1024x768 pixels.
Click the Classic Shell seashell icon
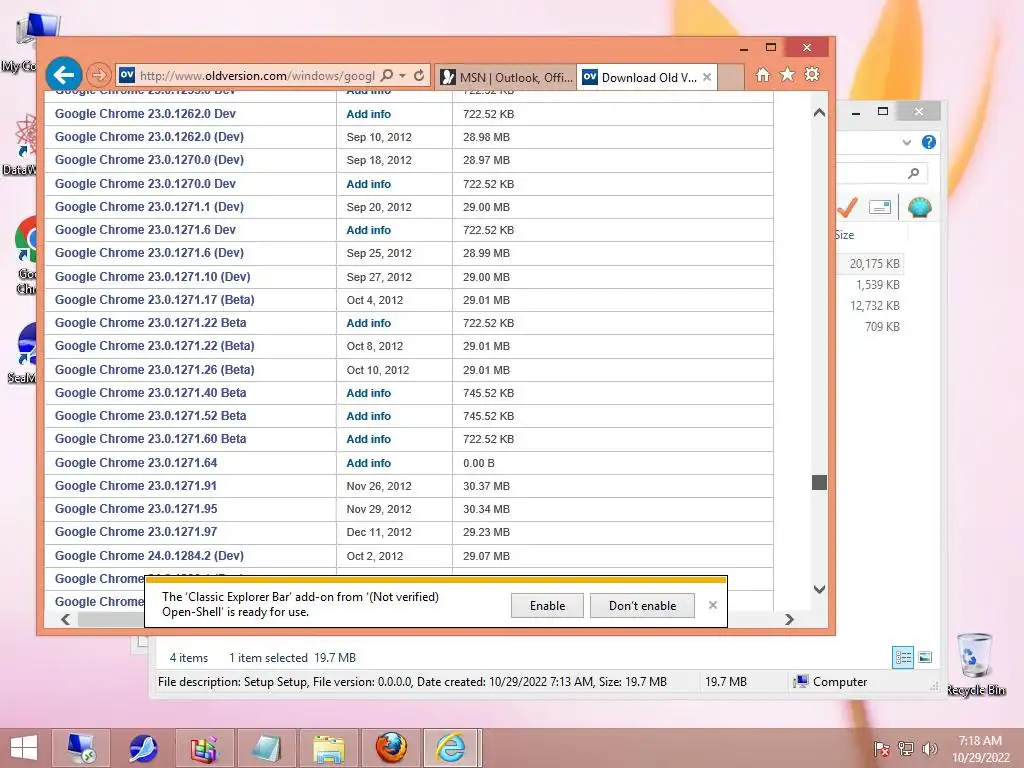point(920,208)
